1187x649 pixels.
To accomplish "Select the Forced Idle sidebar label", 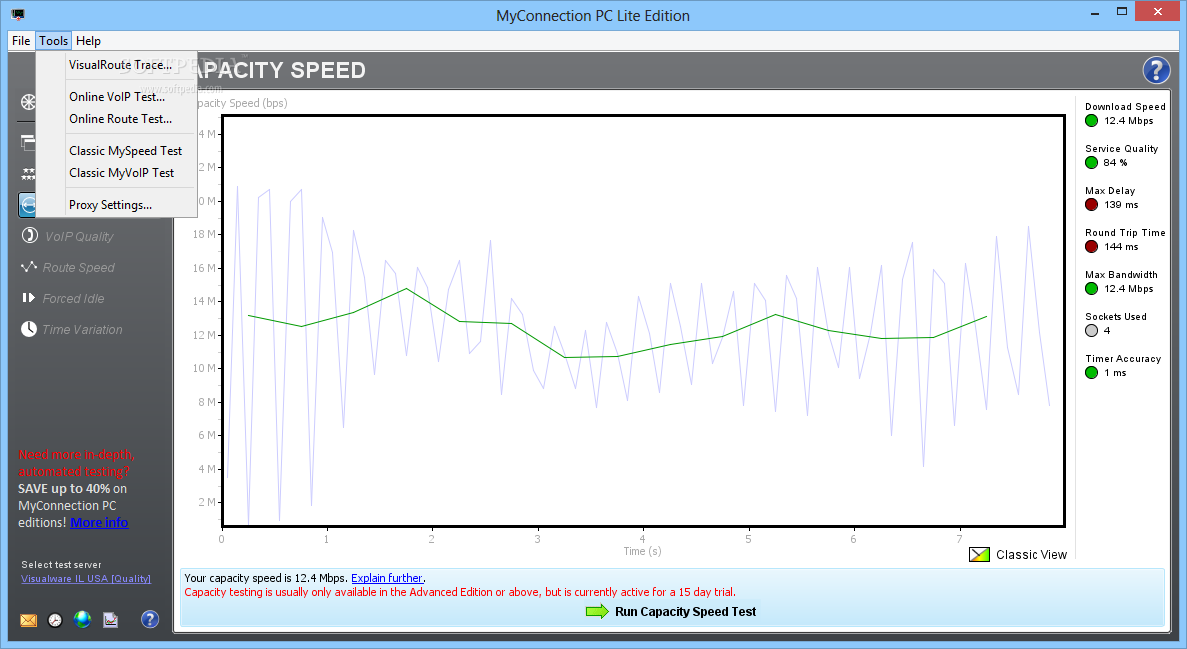I will [73, 298].
